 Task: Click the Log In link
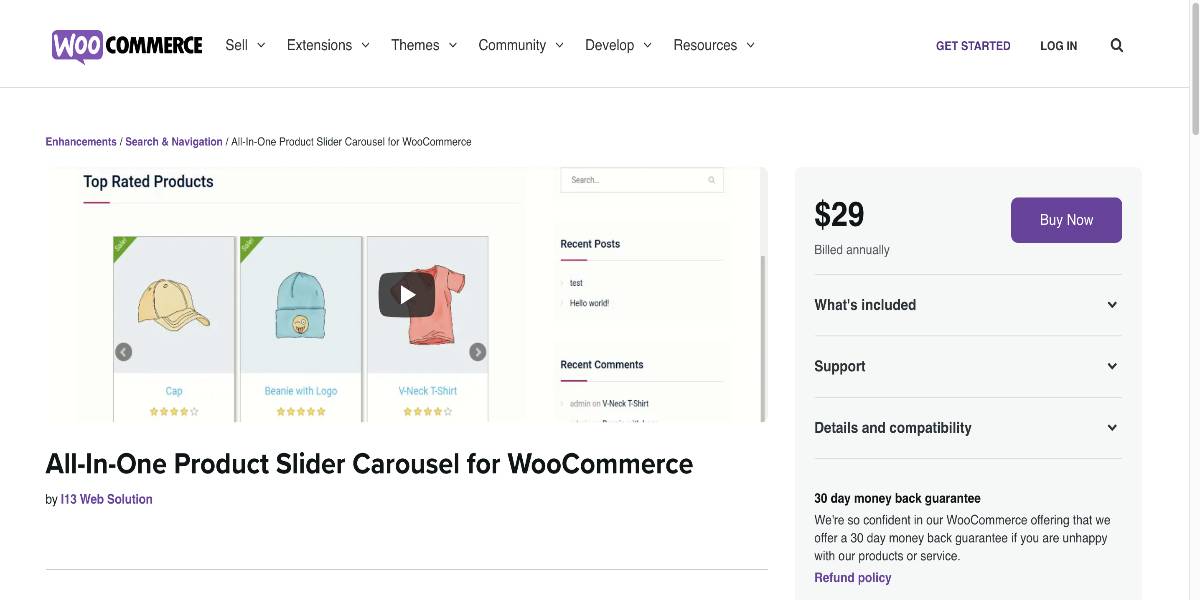(x=1059, y=46)
